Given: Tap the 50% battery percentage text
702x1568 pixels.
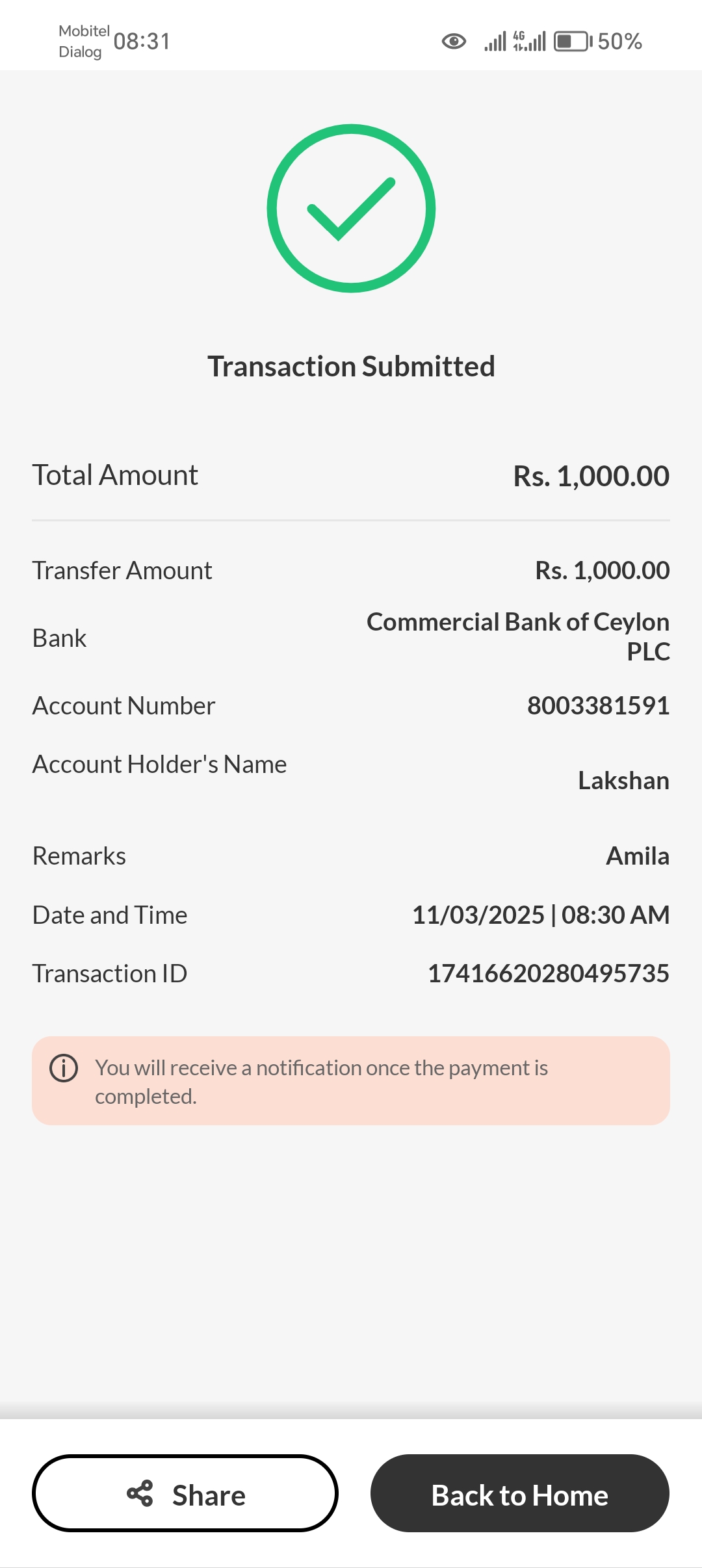Looking at the screenshot, I should pyautogui.click(x=619, y=42).
